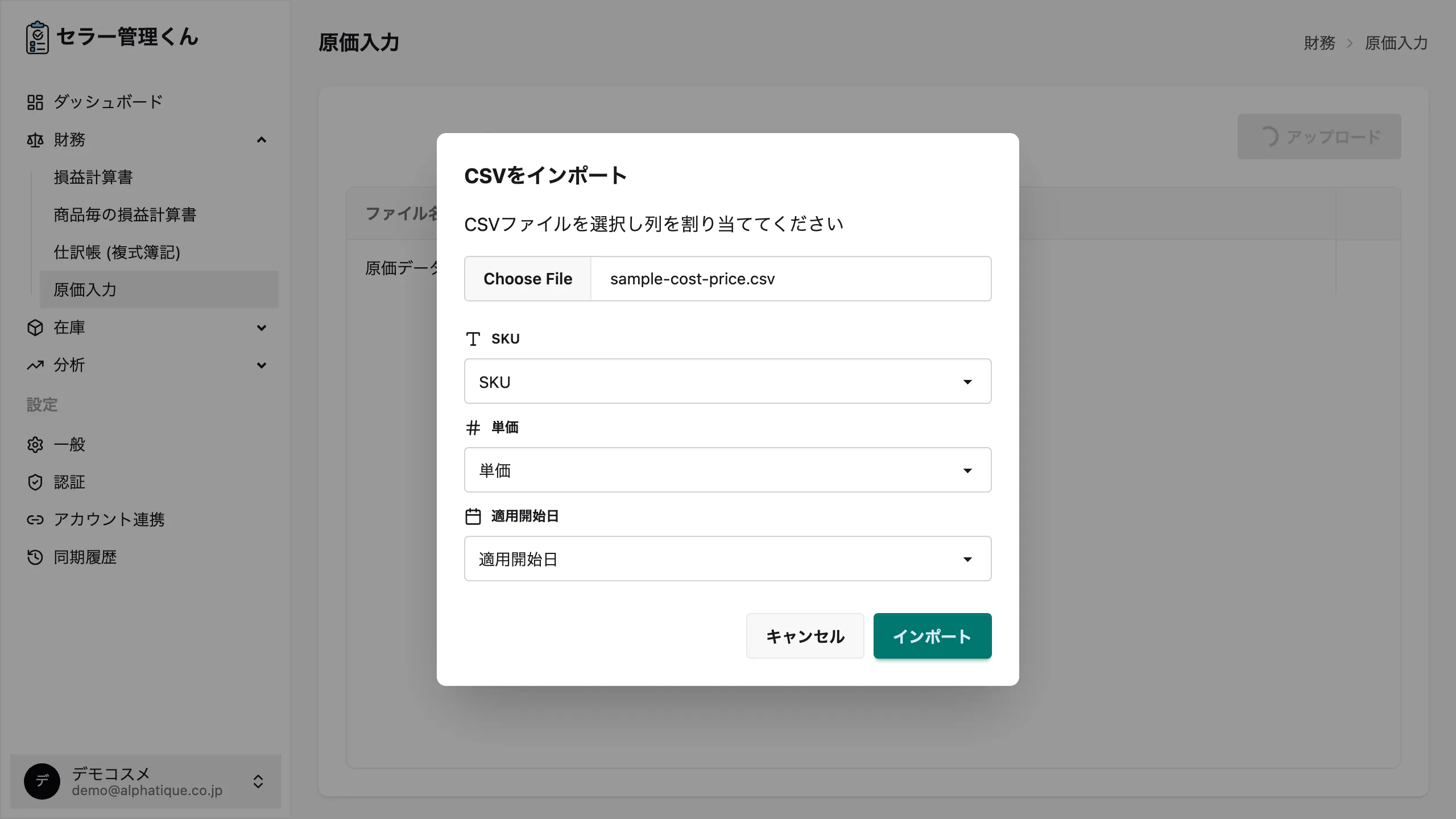Expand the 分析 section chevron

tap(262, 365)
